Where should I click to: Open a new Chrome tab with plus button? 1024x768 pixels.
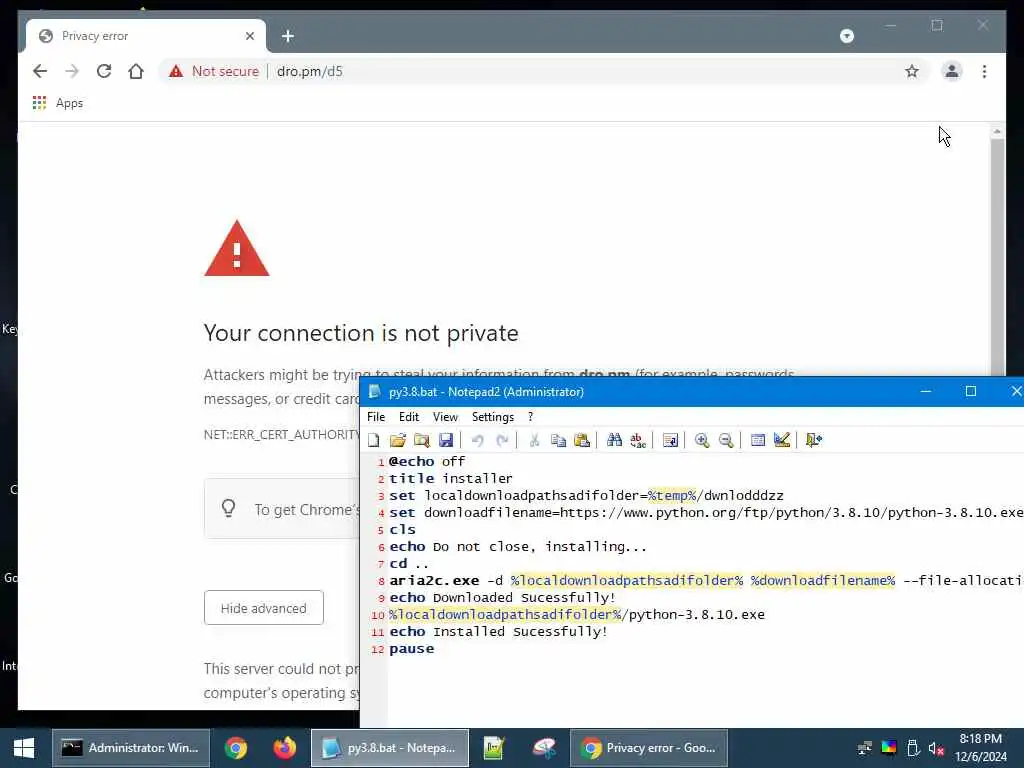(x=288, y=36)
